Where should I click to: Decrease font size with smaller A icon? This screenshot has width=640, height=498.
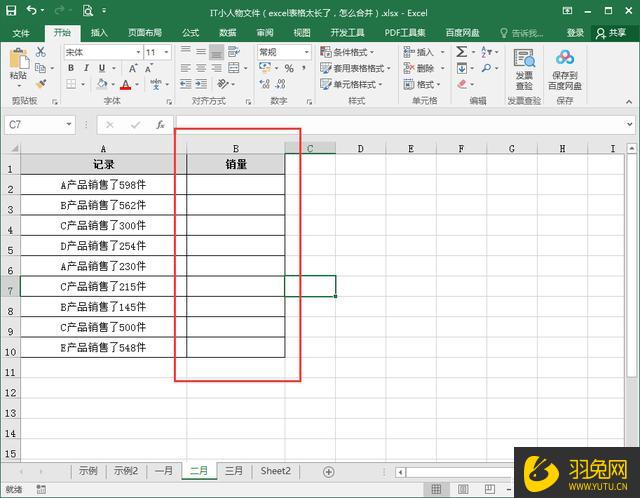[x=149, y=68]
